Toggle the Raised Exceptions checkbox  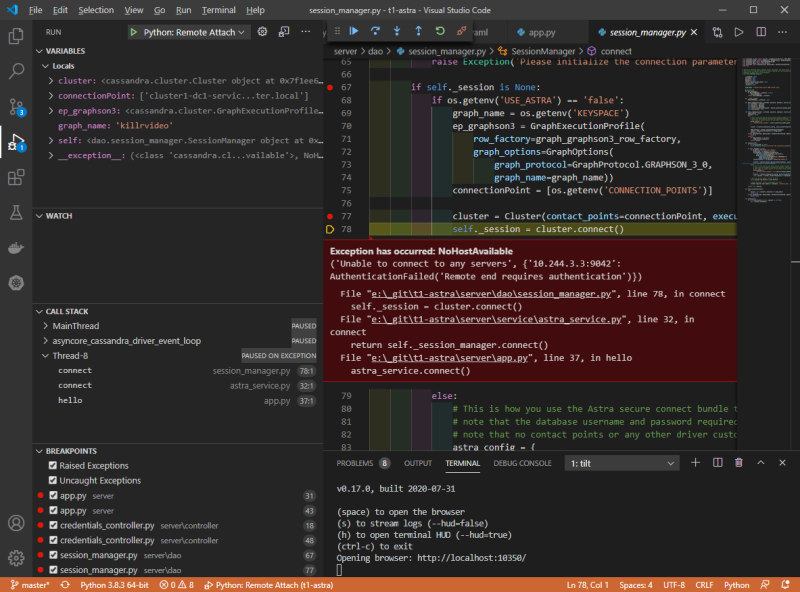(53, 466)
